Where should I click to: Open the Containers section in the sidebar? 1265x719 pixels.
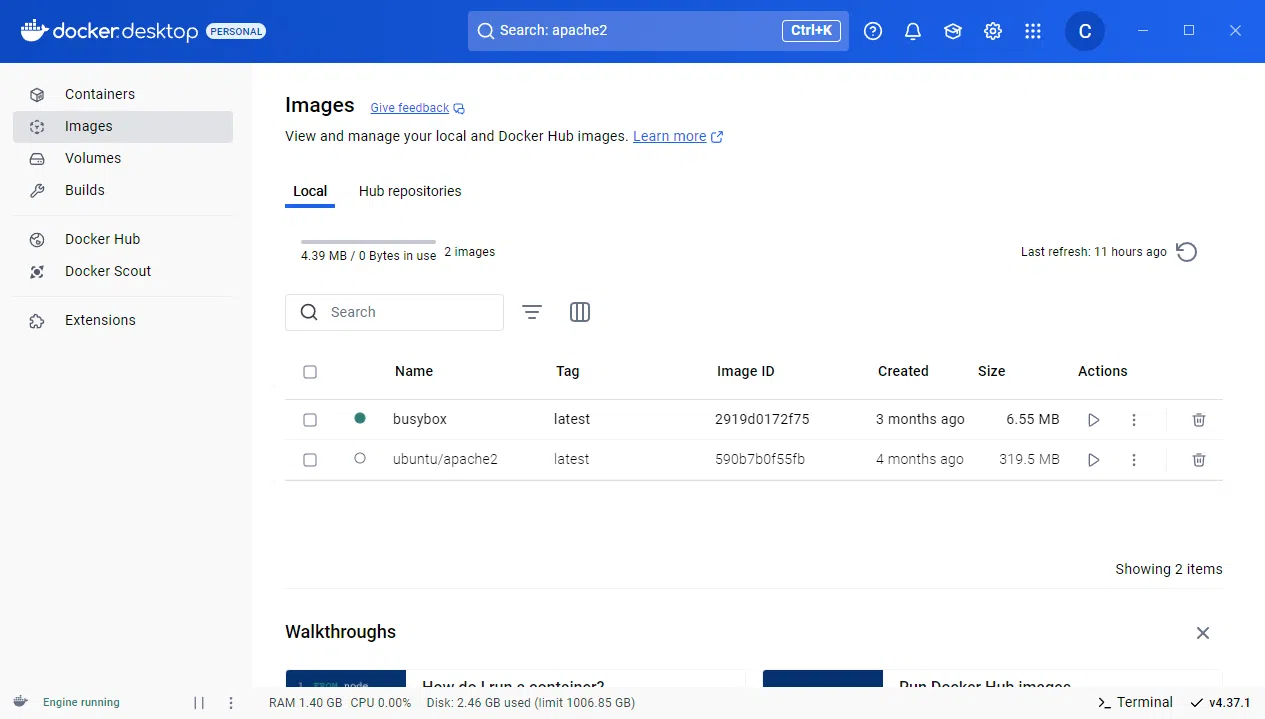(100, 94)
